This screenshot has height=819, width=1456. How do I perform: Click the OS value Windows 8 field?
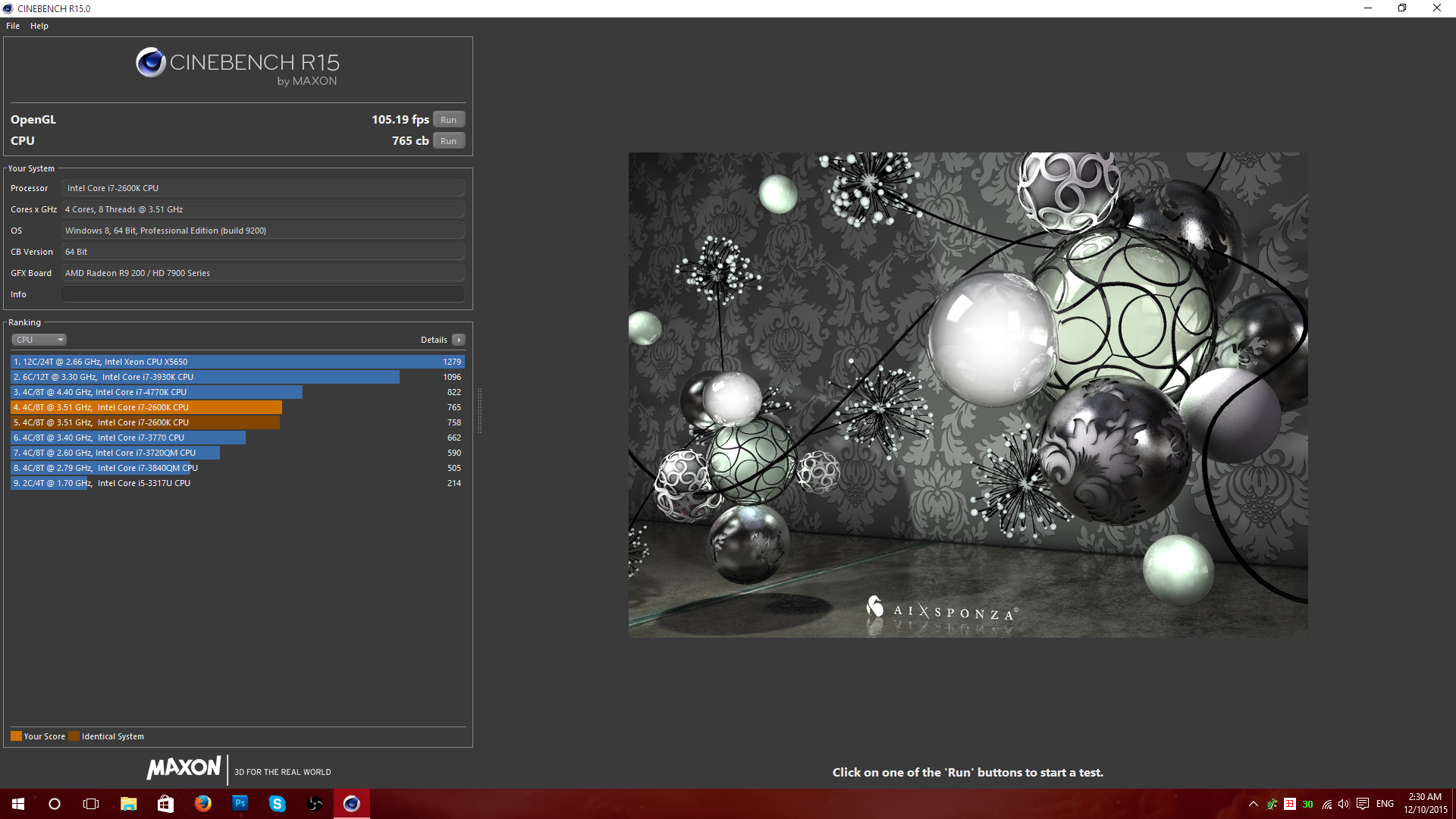click(262, 231)
